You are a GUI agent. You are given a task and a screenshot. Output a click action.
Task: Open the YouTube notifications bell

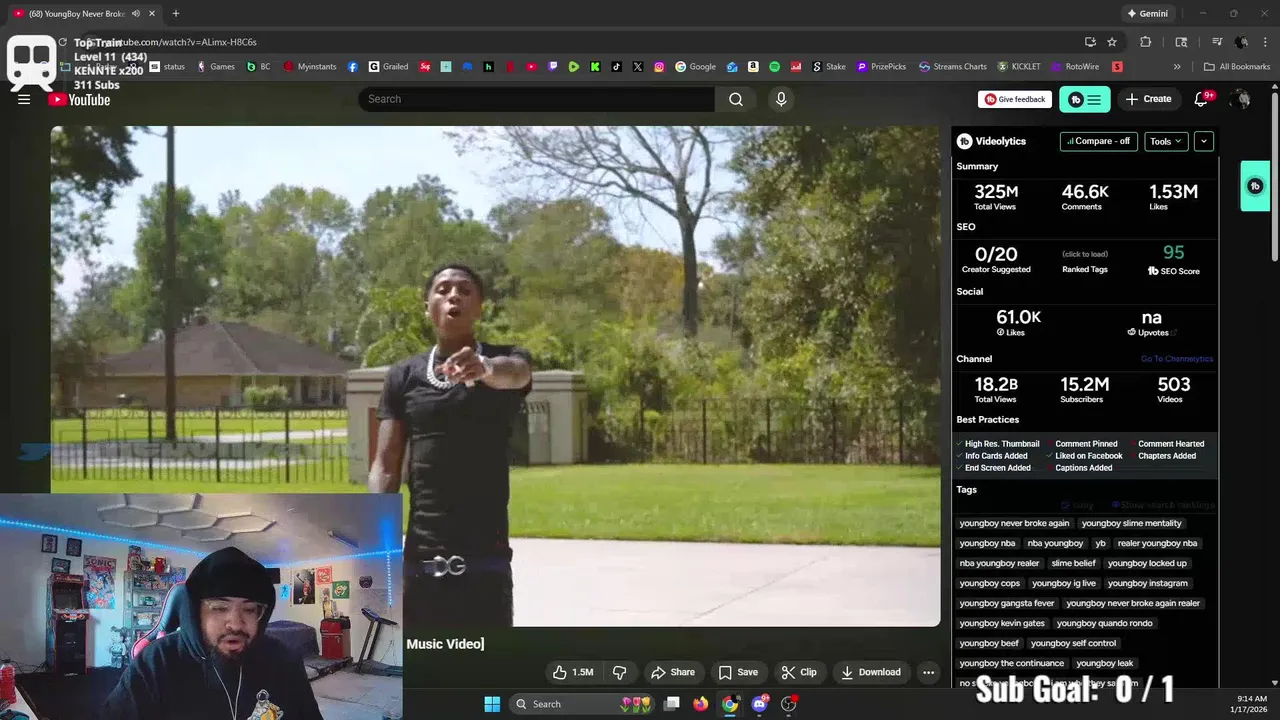click(1203, 99)
